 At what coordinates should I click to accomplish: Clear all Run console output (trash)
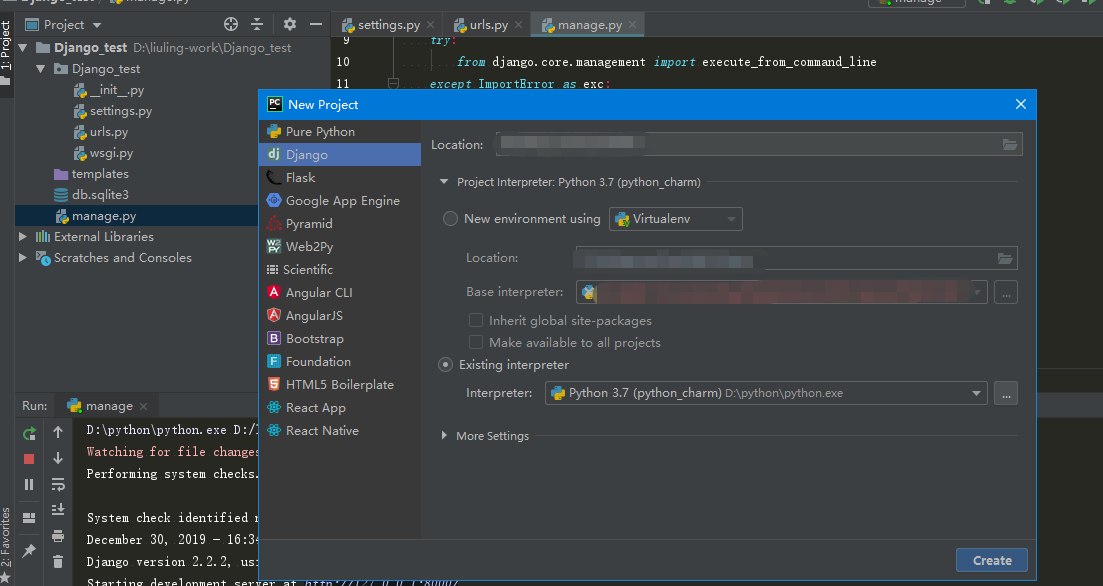point(58,561)
